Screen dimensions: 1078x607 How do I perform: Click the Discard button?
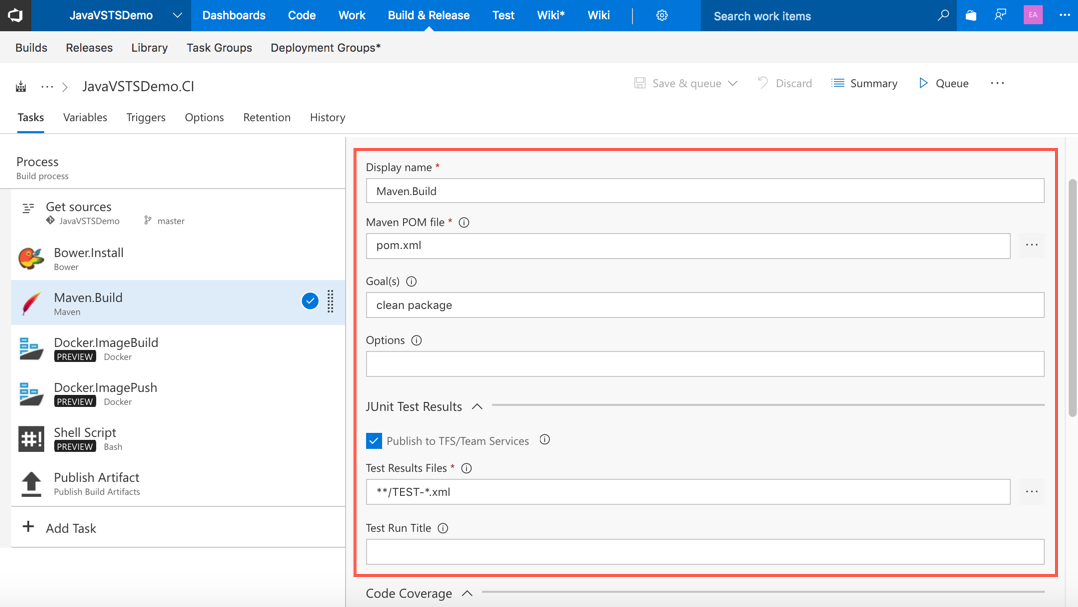tap(784, 83)
